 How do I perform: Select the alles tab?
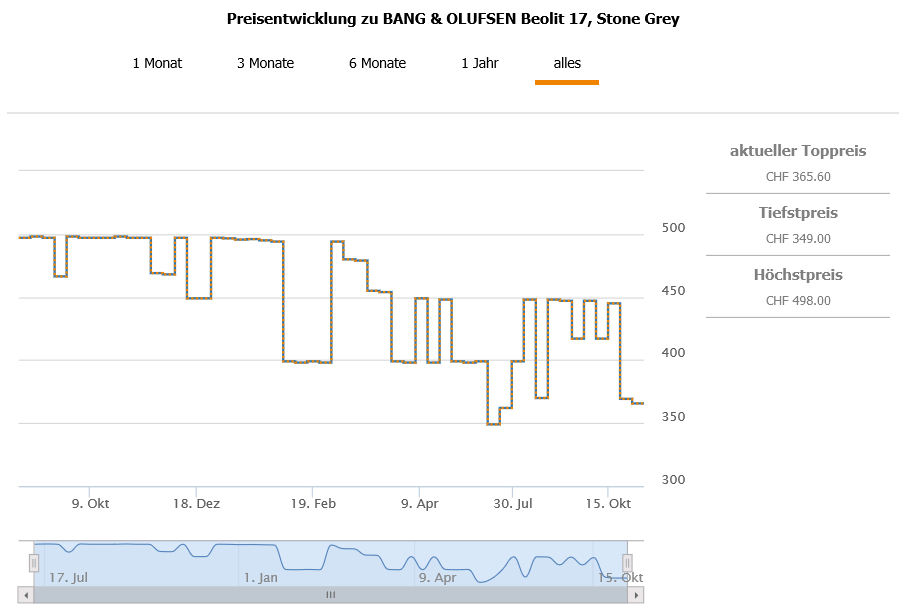(567, 63)
